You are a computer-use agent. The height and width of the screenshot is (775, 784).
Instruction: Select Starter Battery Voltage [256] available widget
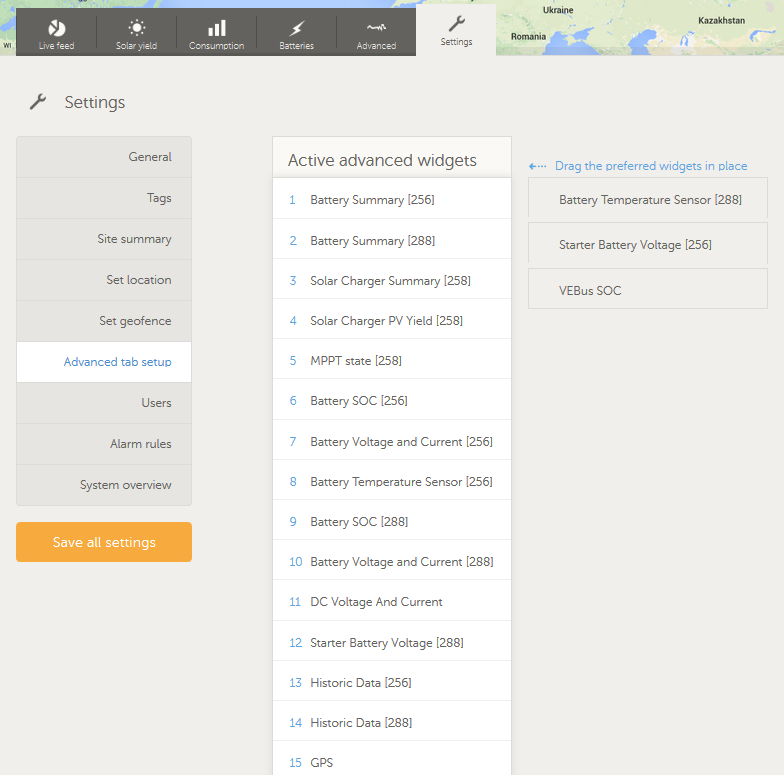(x=647, y=245)
